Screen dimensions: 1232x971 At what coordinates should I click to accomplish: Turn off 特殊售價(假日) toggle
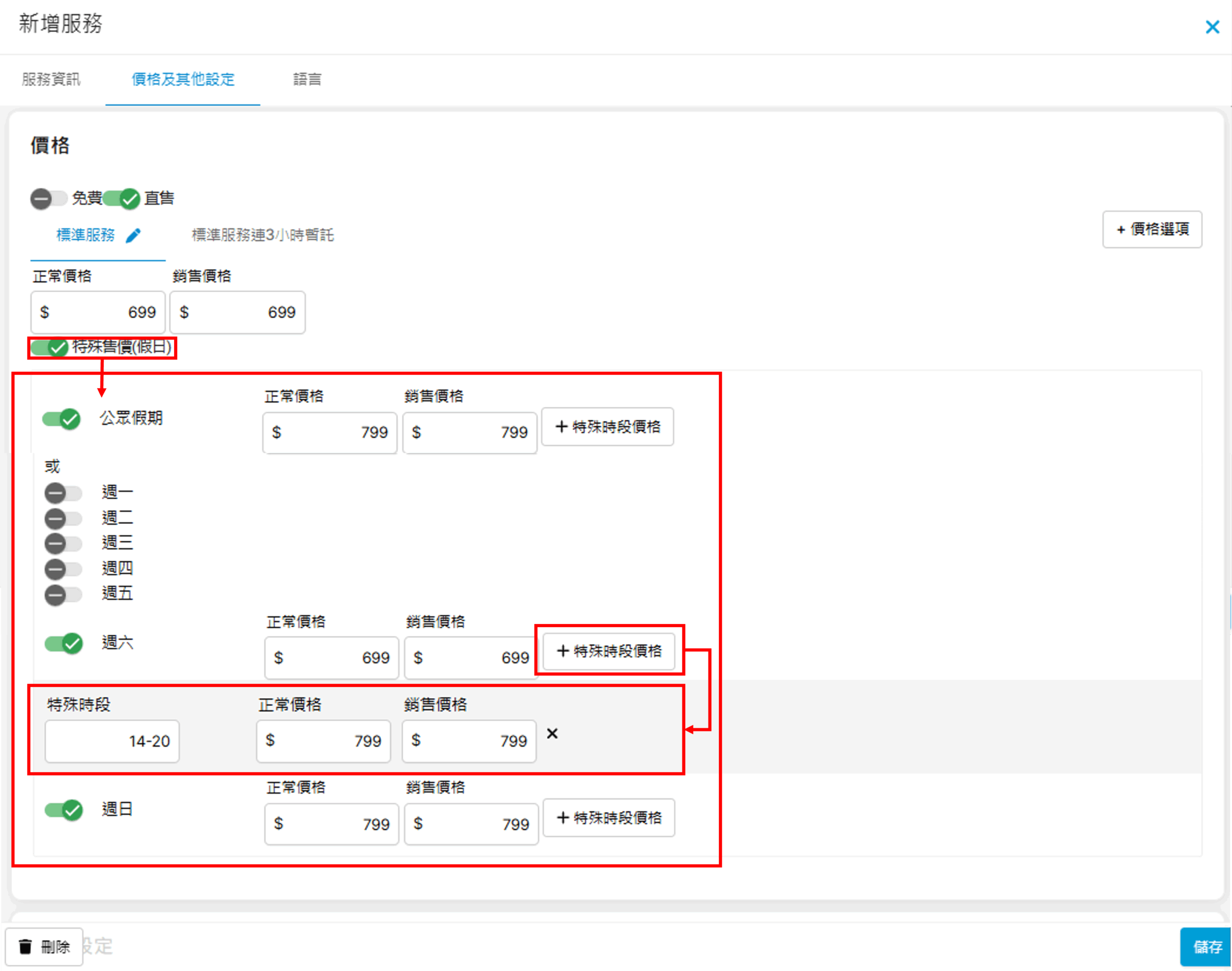[50, 348]
